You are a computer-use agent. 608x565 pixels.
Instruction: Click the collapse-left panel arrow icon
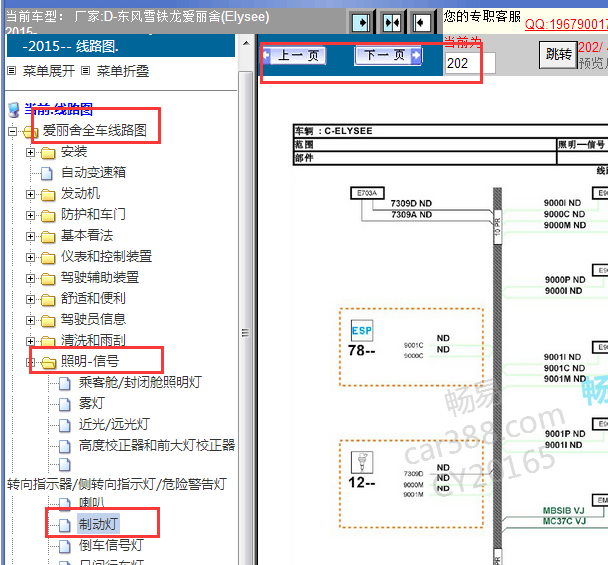click(421, 22)
